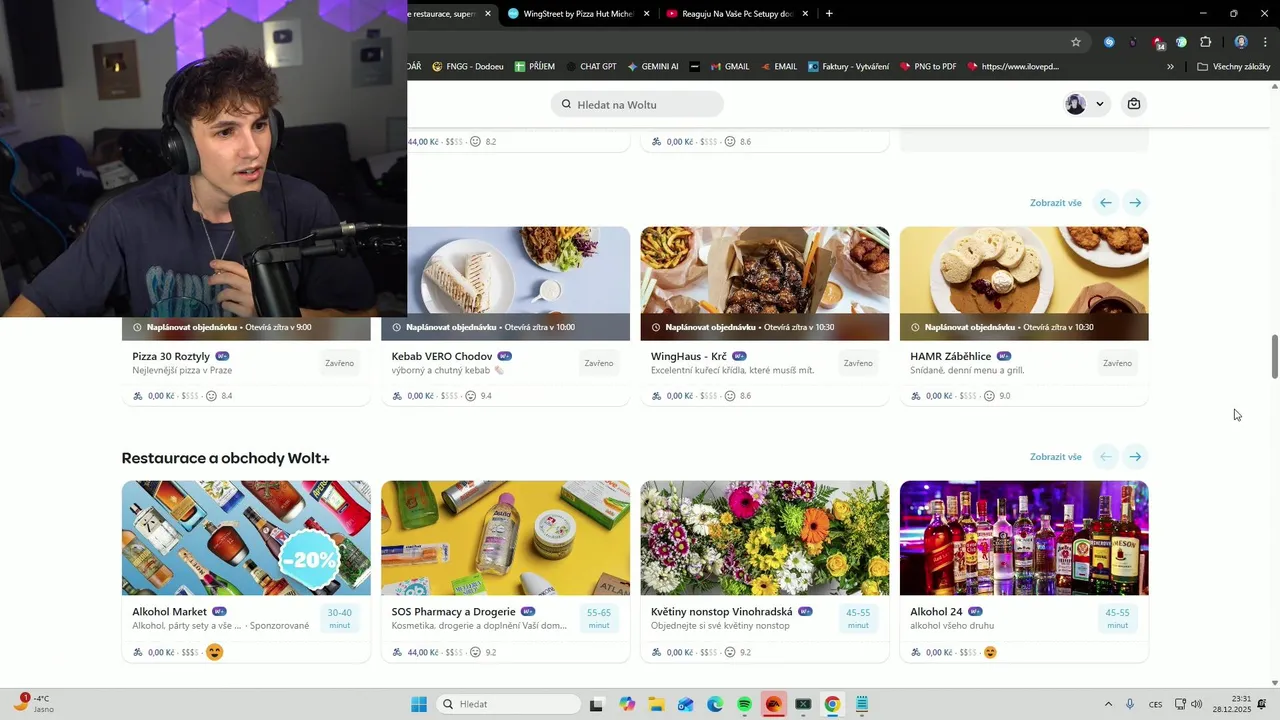Click the Wolt+ badge beside Alkohol 24

click(975, 611)
